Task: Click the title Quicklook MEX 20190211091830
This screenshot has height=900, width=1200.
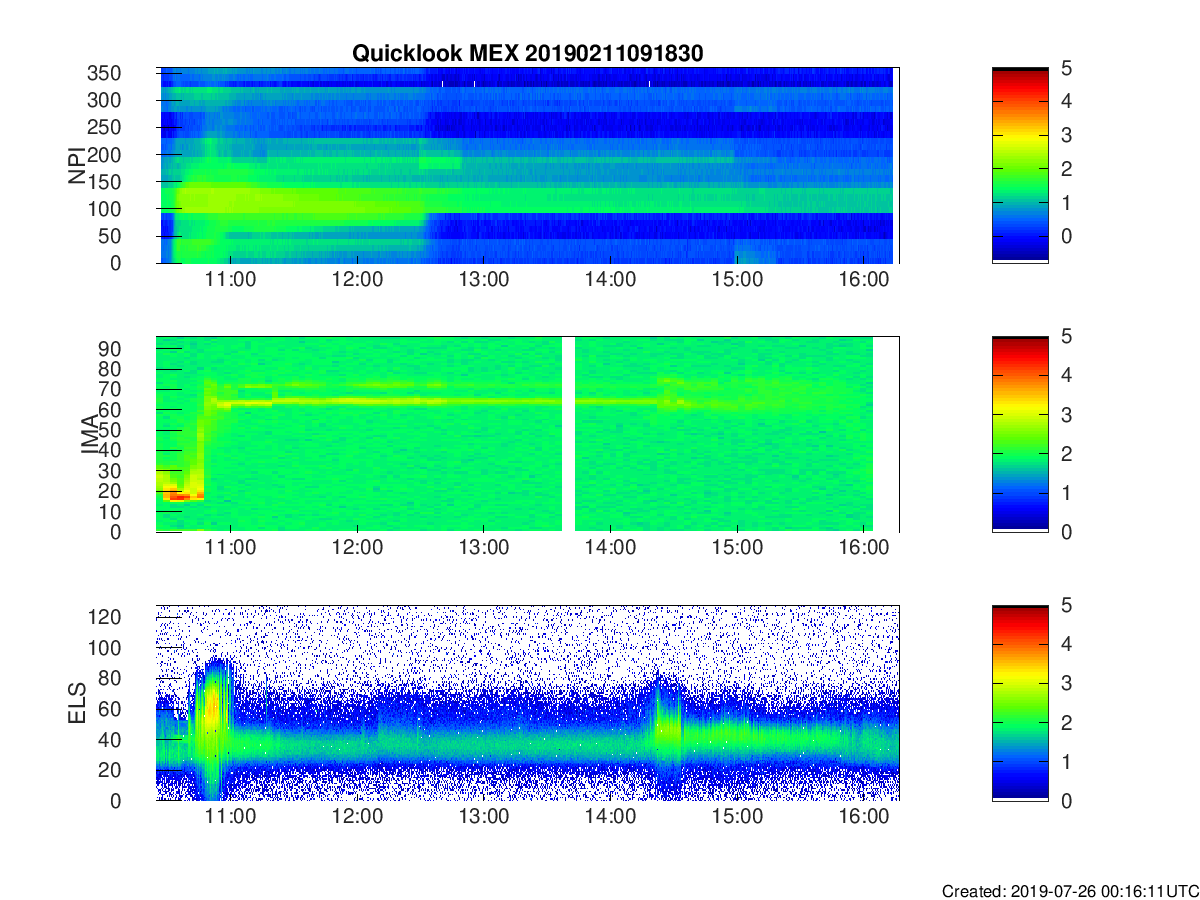Action: point(528,54)
